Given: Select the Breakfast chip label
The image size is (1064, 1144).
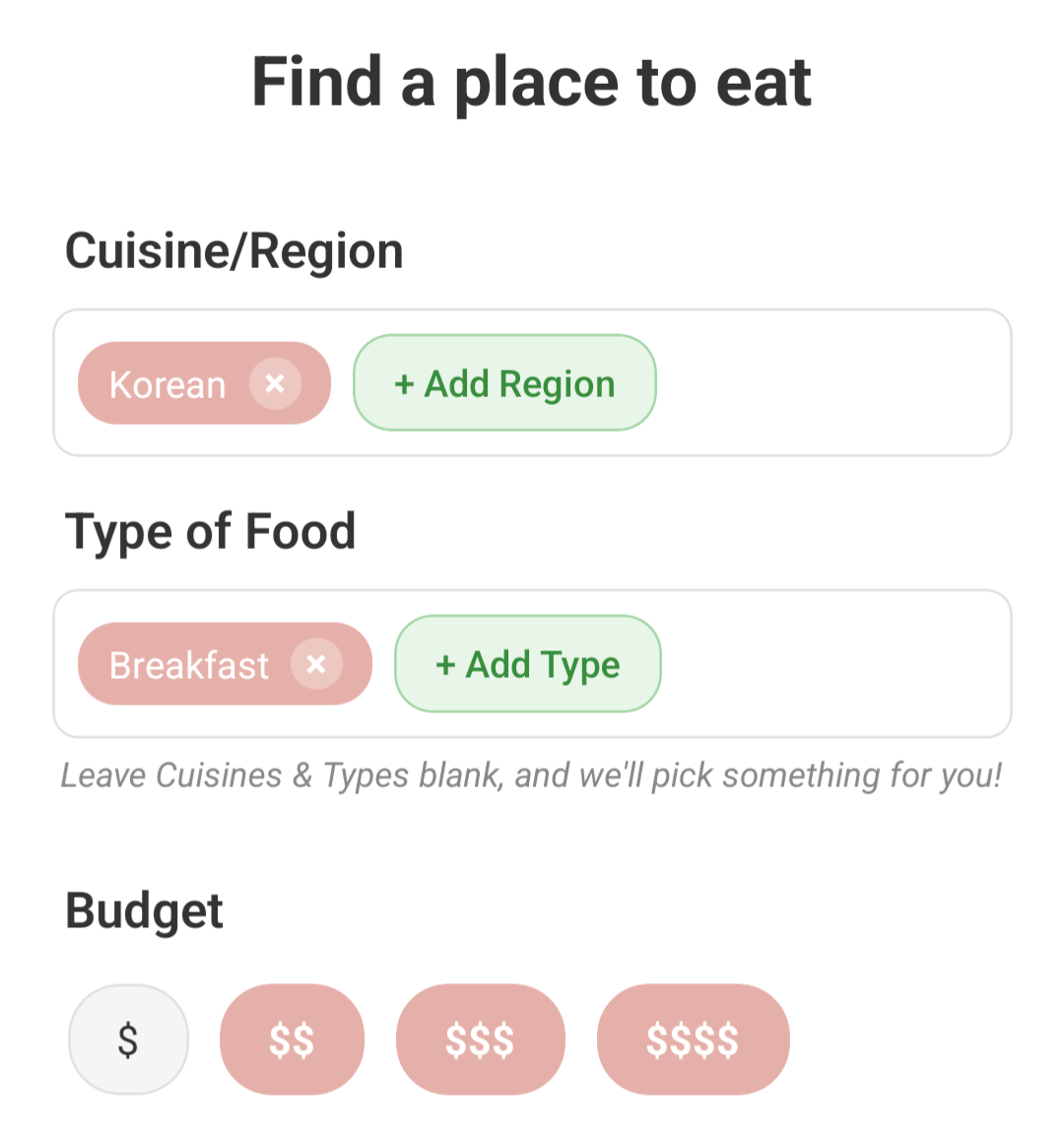Looking at the screenshot, I should coord(188,665).
